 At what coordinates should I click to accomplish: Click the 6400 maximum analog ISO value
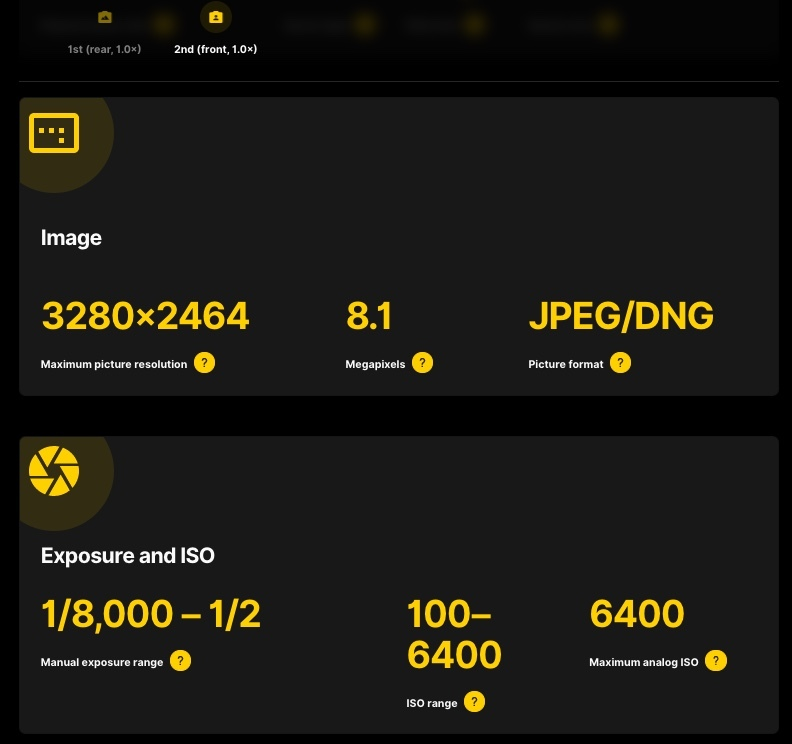[x=637, y=614]
